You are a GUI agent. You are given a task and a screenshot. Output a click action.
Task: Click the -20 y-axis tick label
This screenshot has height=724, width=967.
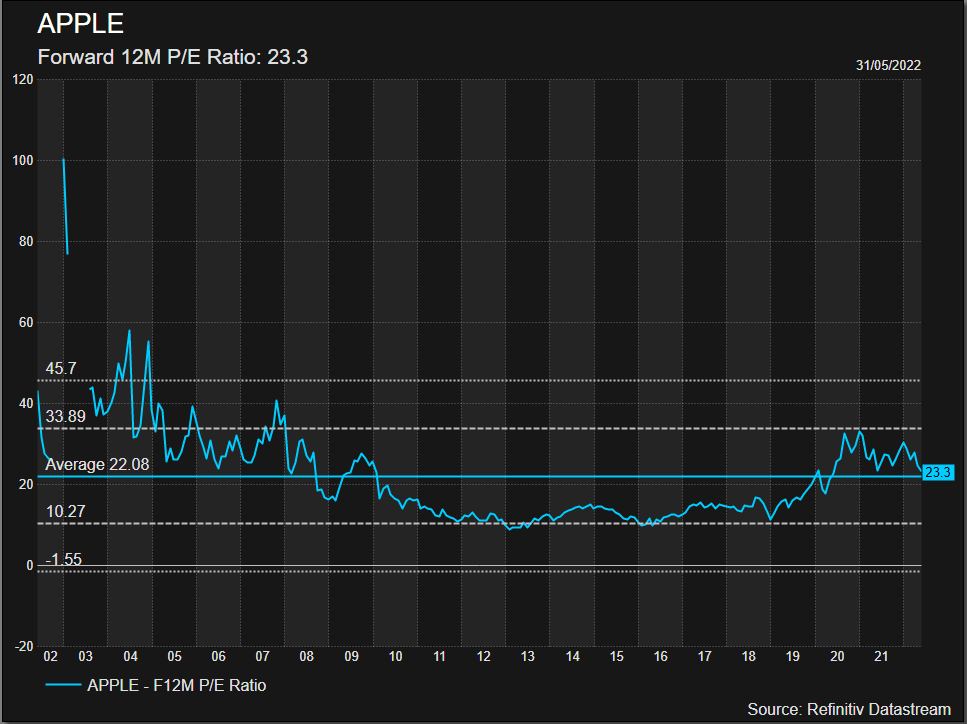(x=22, y=646)
